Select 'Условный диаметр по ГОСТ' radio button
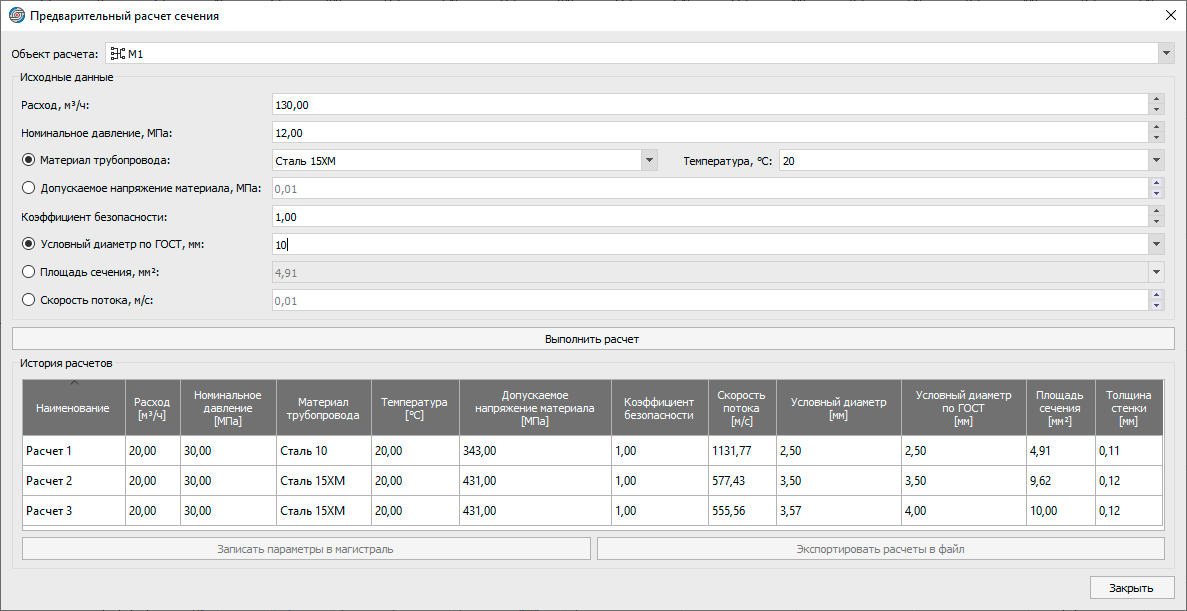The height and width of the screenshot is (611, 1187). pyautogui.click(x=28, y=244)
